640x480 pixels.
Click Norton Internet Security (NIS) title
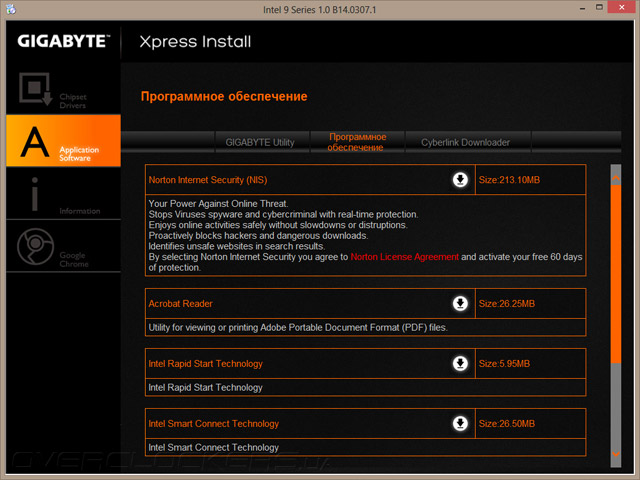pyautogui.click(x=208, y=180)
